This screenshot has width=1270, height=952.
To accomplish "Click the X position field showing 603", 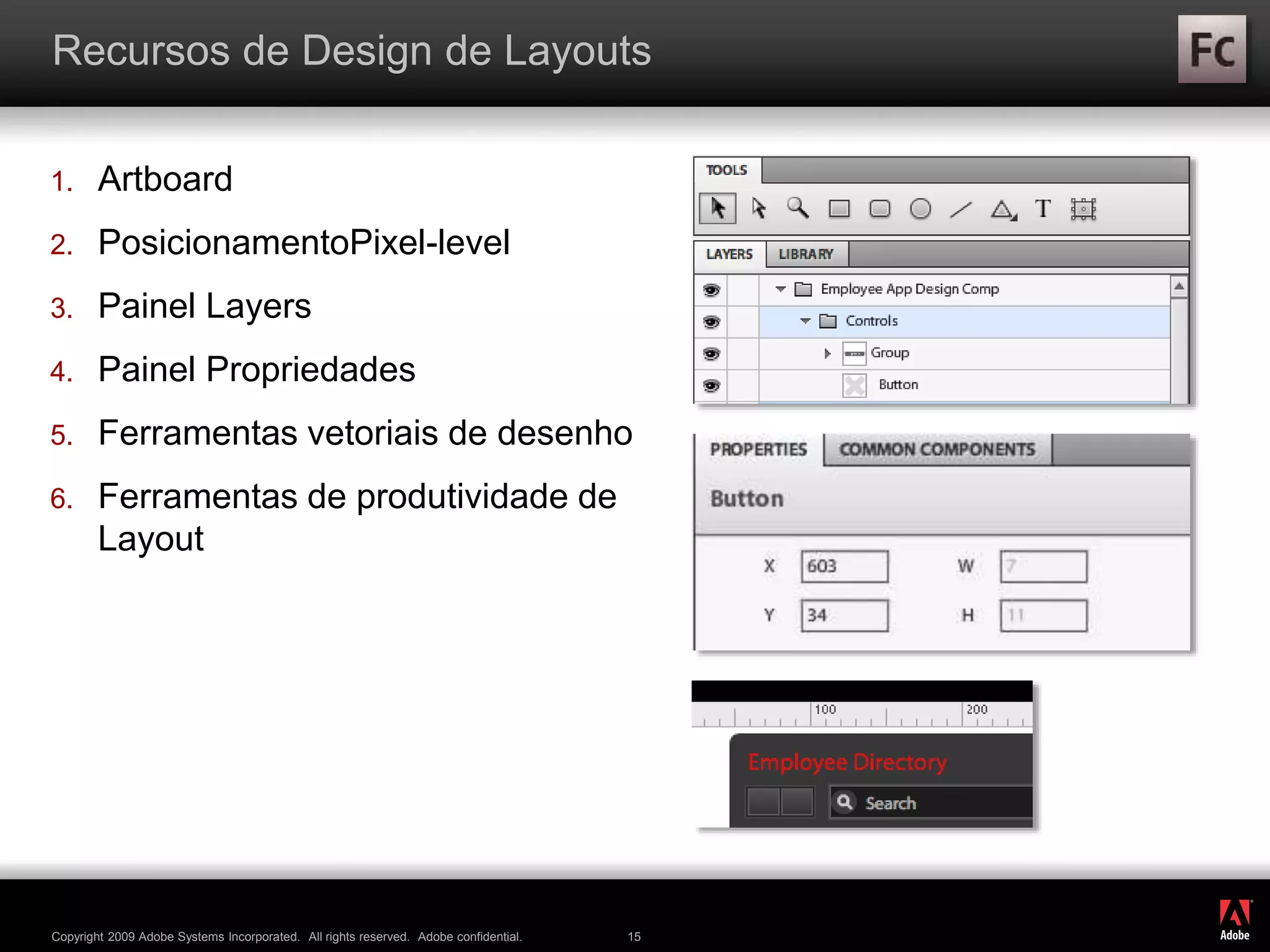I will 845,566.
